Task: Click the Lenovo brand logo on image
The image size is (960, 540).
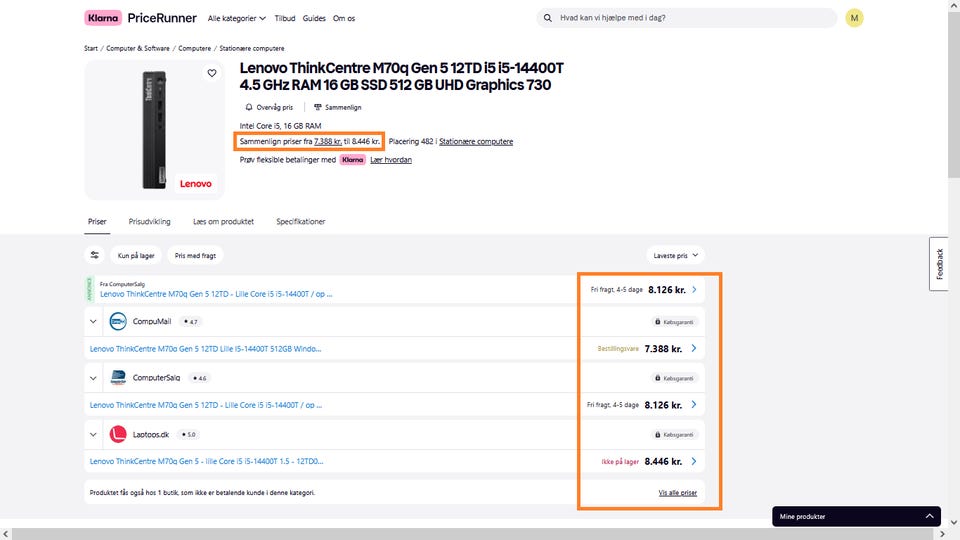Action: [x=195, y=184]
